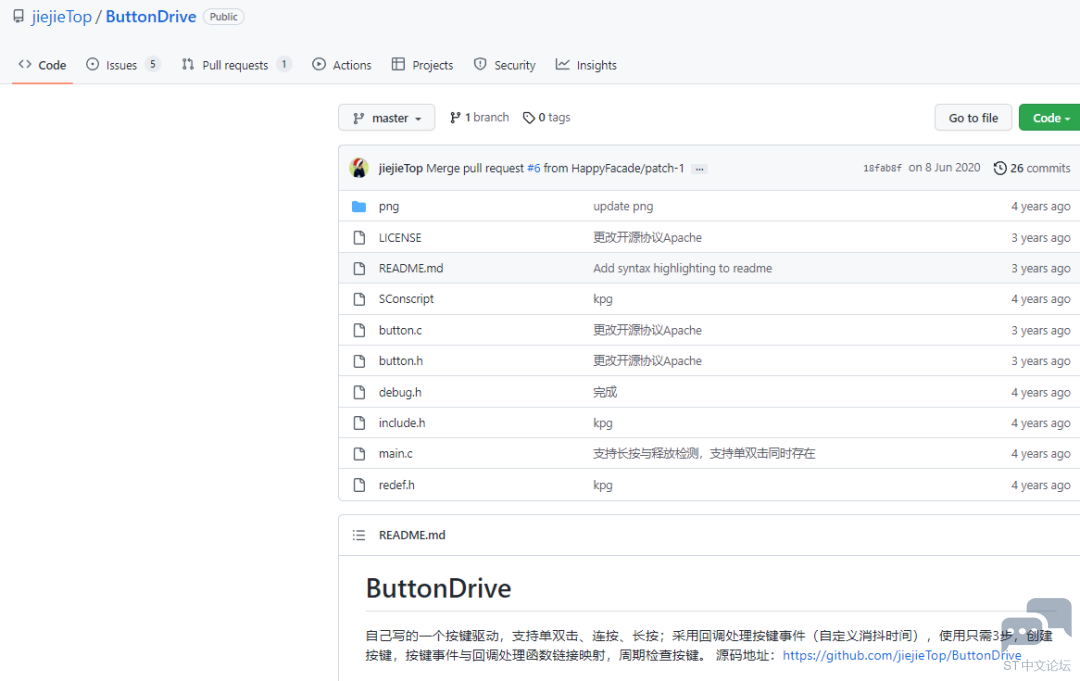Click the main.c file icon
Viewport: 1080px width, 681px height.
pos(359,454)
